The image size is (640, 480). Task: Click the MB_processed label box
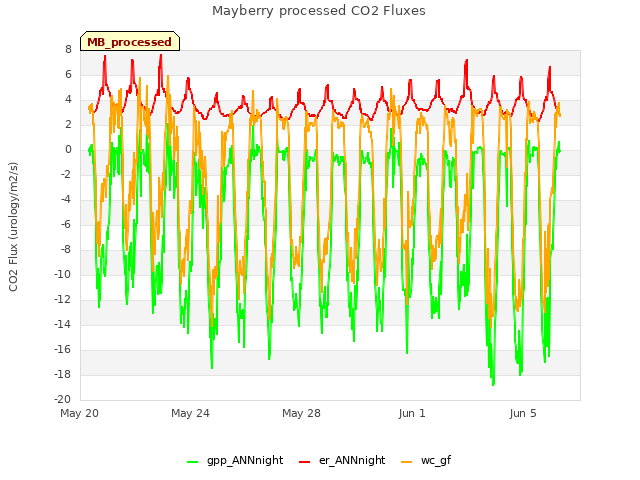tap(130, 41)
